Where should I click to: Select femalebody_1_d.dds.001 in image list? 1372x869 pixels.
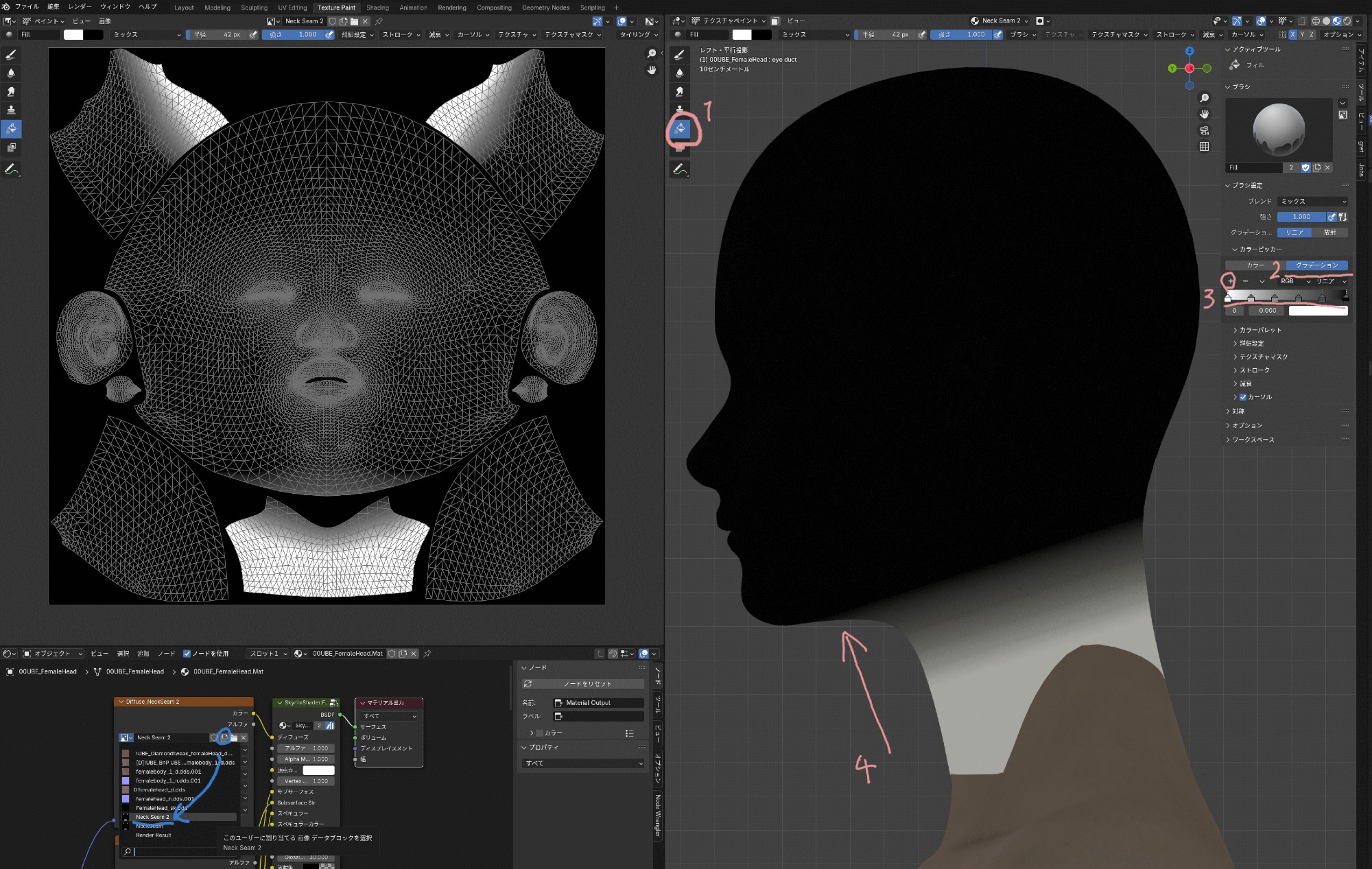(169, 772)
